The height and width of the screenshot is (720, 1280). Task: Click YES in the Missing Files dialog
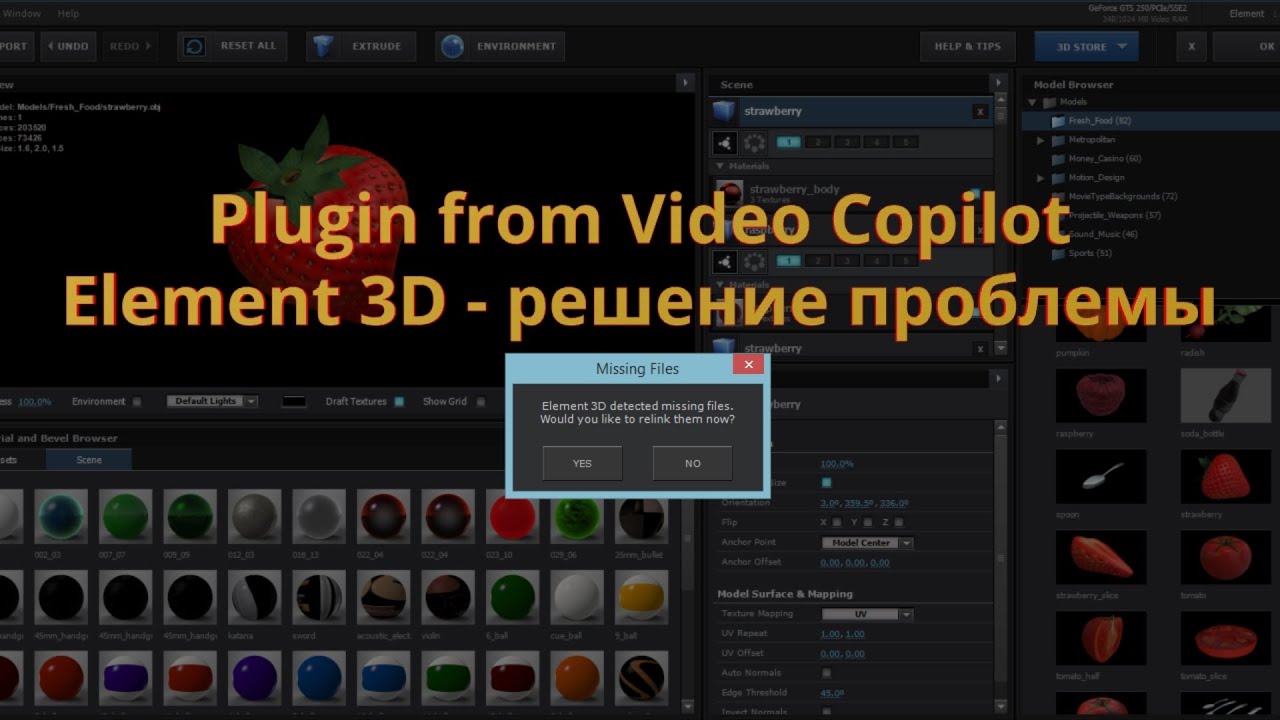pyautogui.click(x=582, y=463)
